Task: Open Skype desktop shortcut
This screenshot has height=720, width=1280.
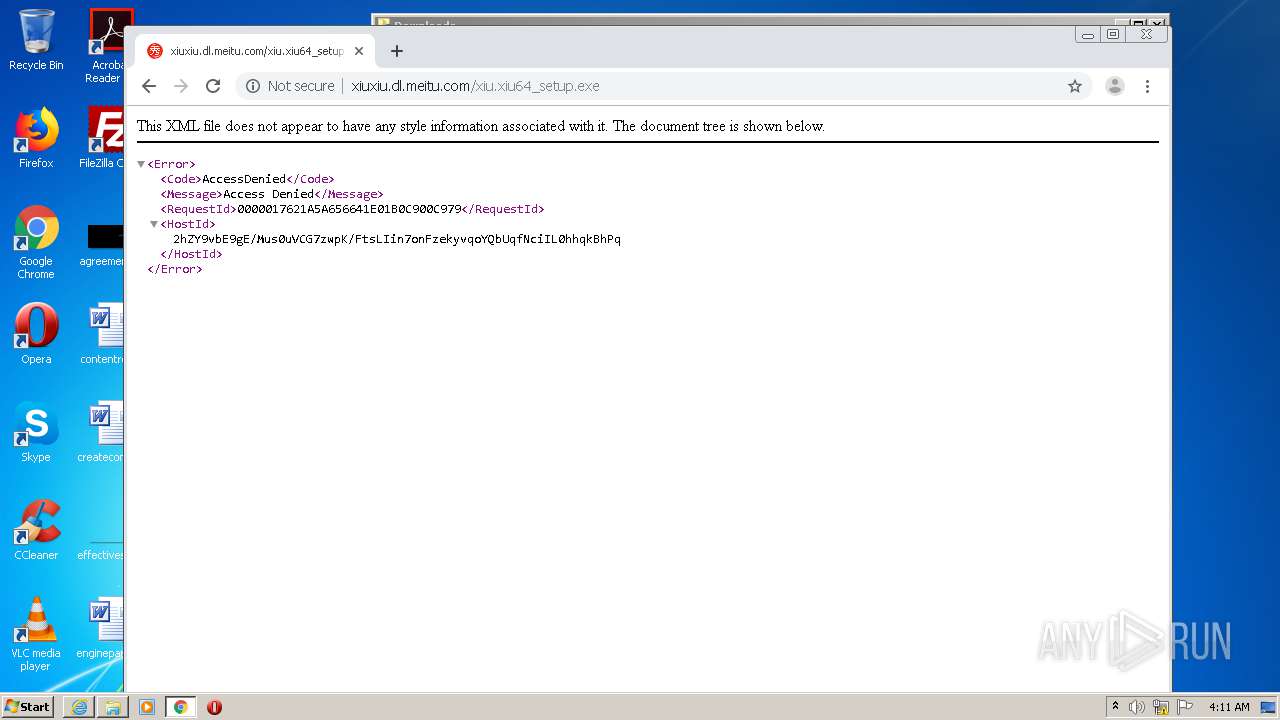Action: [36, 432]
